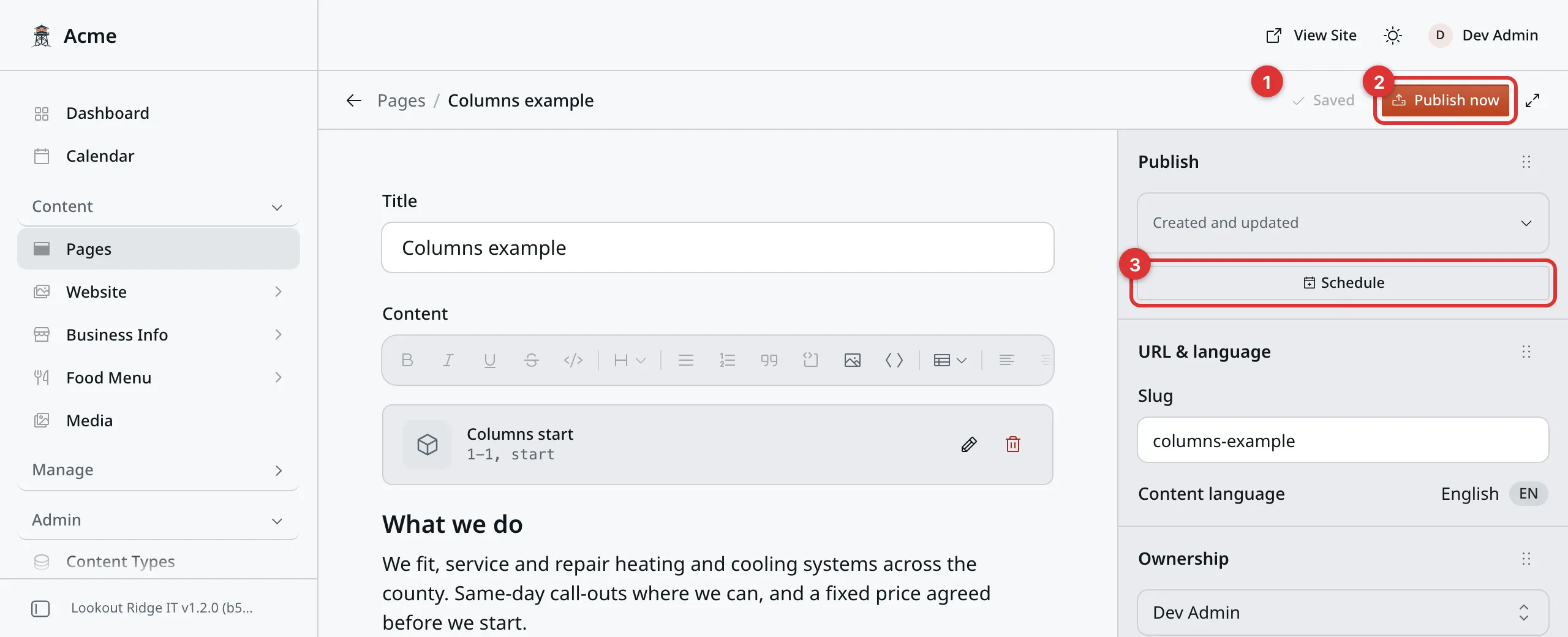Open View Site link
Viewport: 1568px width, 637px height.
point(1311,36)
